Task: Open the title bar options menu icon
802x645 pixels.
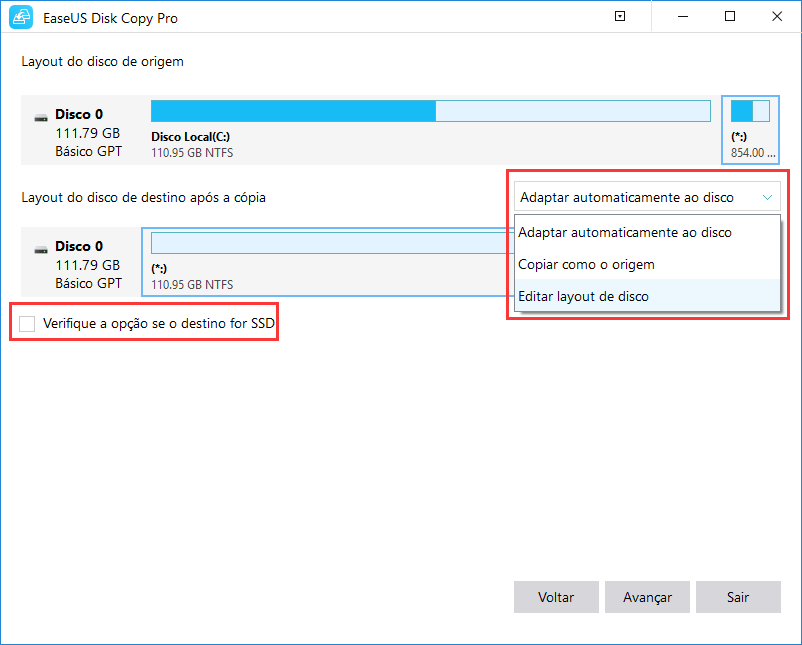Action: [x=620, y=17]
